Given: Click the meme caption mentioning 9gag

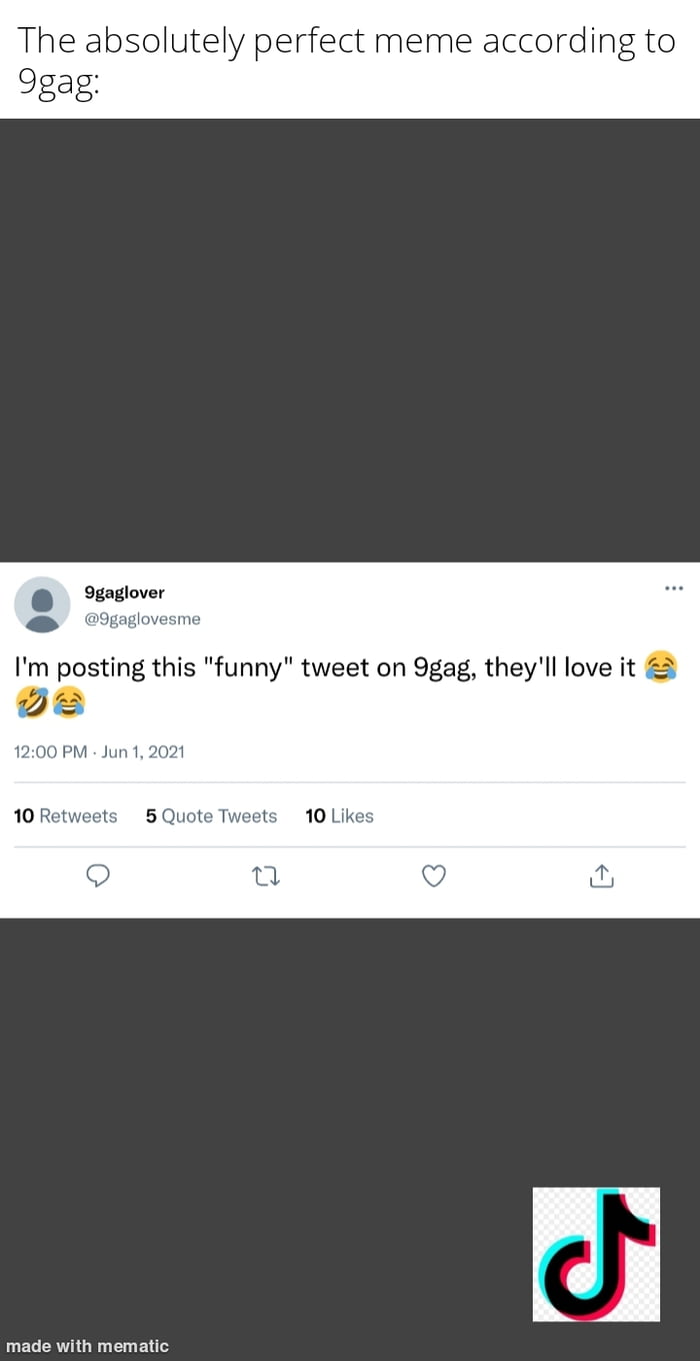Looking at the screenshot, I should coord(346,60).
